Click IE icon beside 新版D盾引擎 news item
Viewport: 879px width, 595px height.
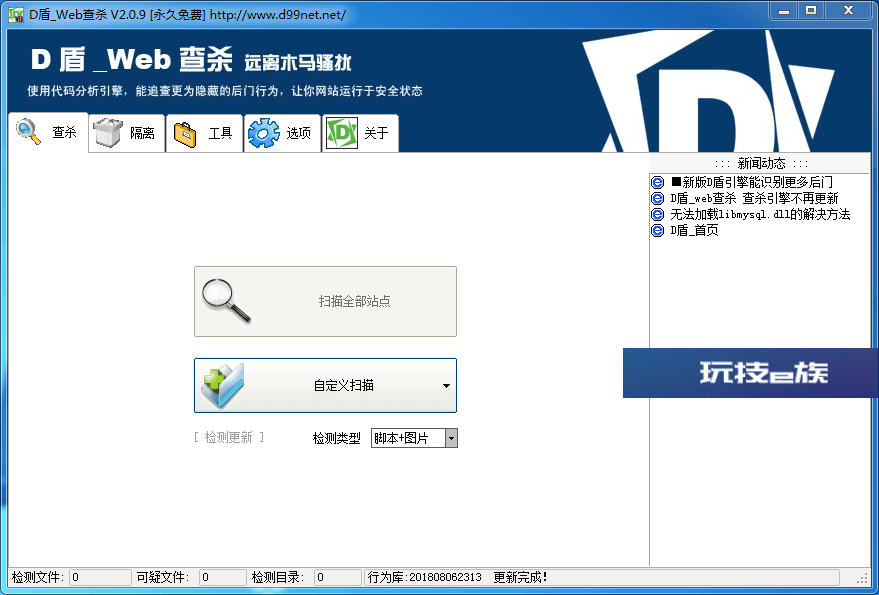coord(658,182)
